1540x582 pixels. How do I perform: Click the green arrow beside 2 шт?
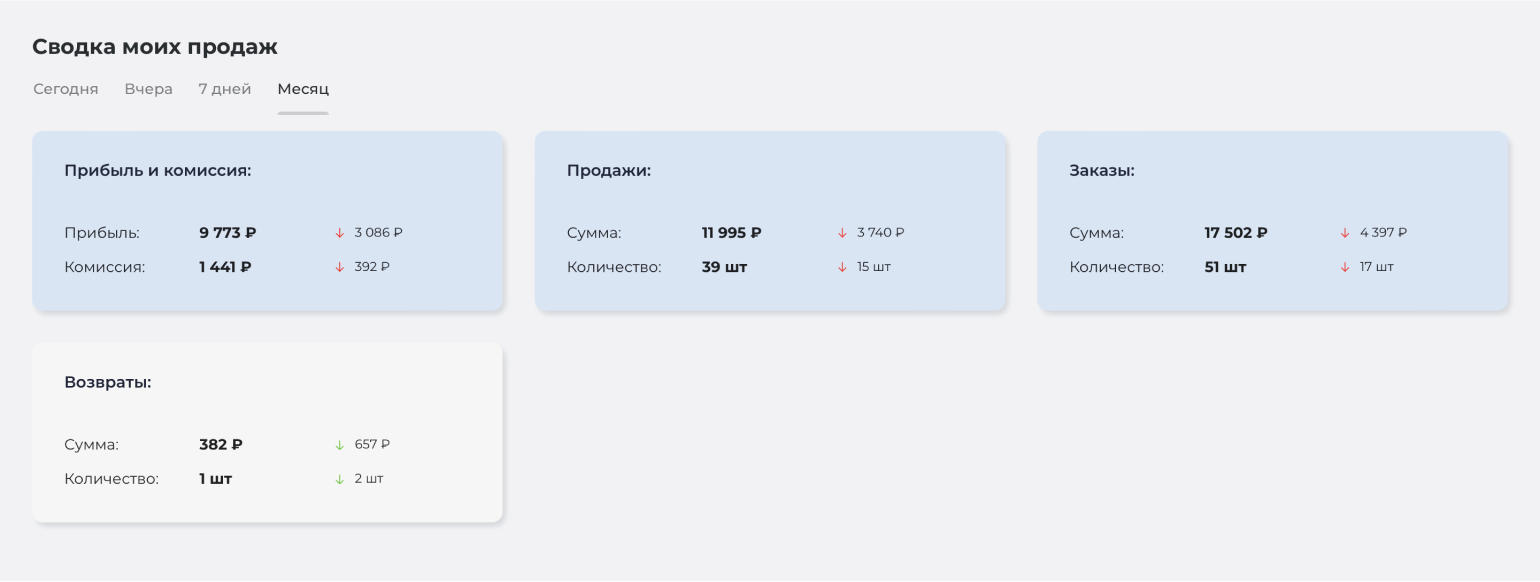340,479
